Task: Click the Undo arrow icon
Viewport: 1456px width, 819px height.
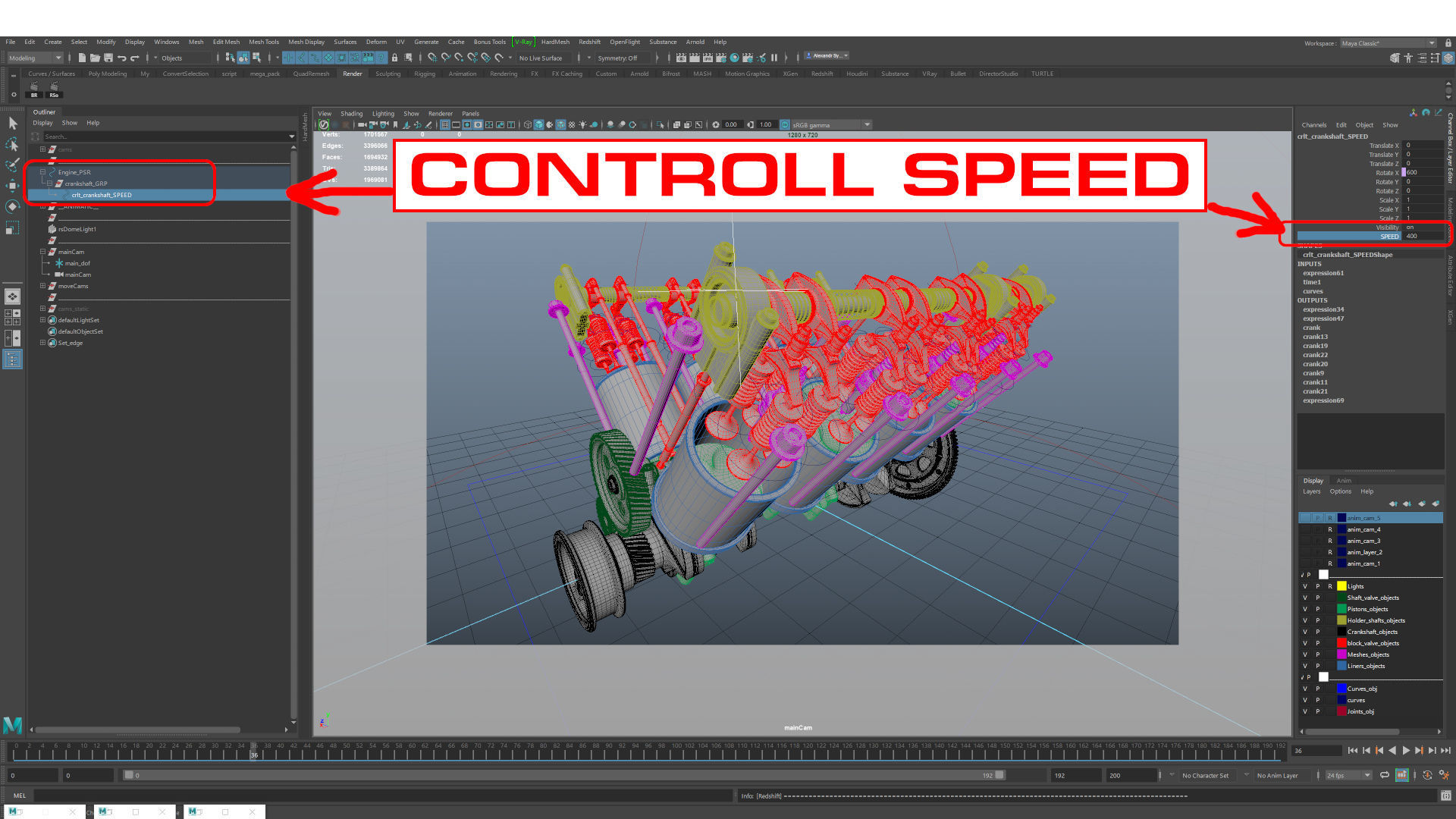Action: tap(121, 58)
